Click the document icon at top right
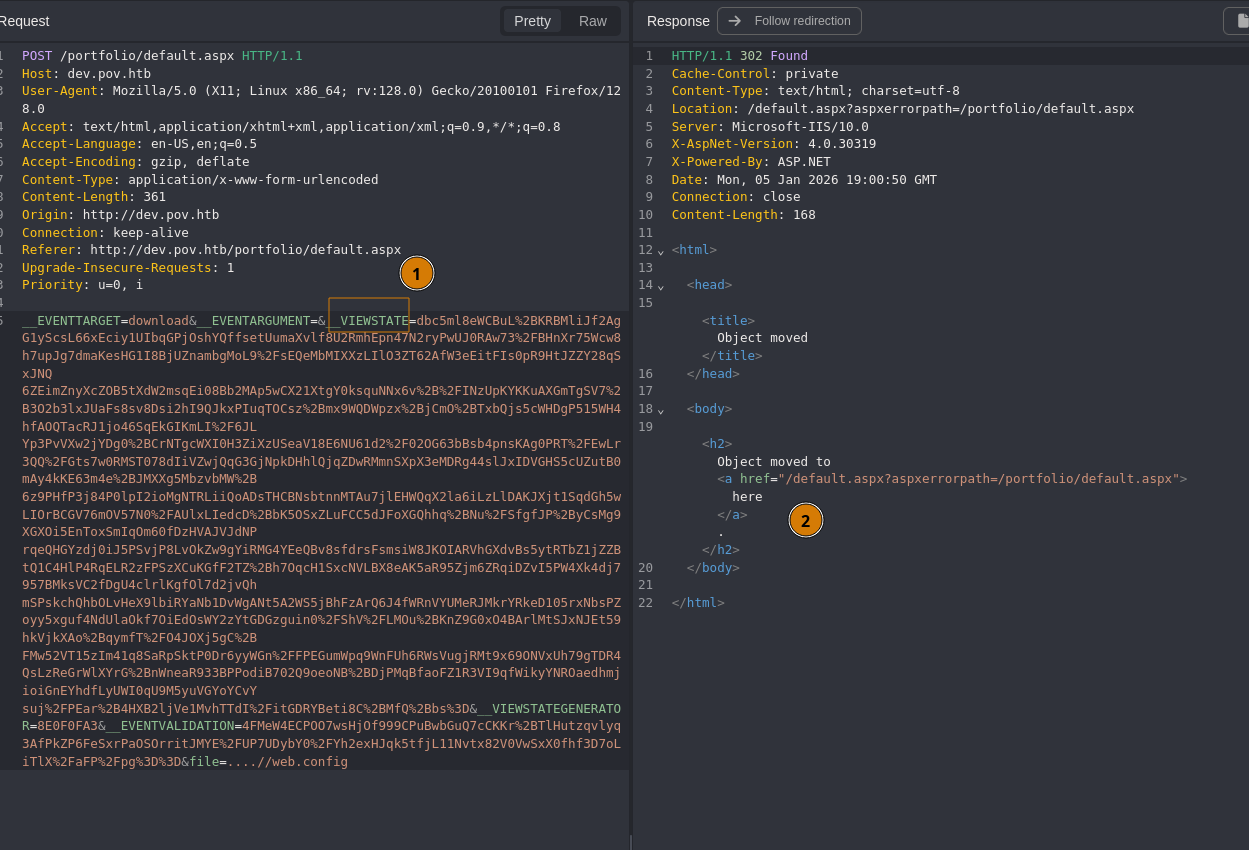 click(x=1238, y=21)
